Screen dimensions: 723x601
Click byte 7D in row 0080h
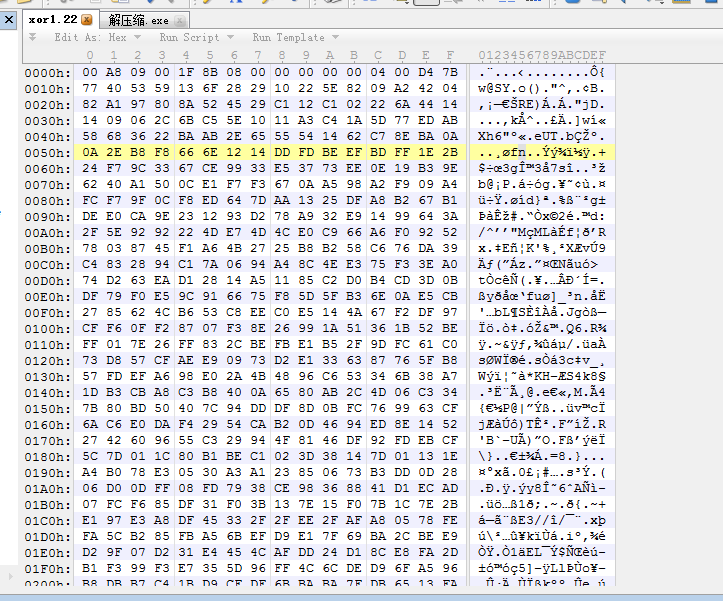point(258,200)
